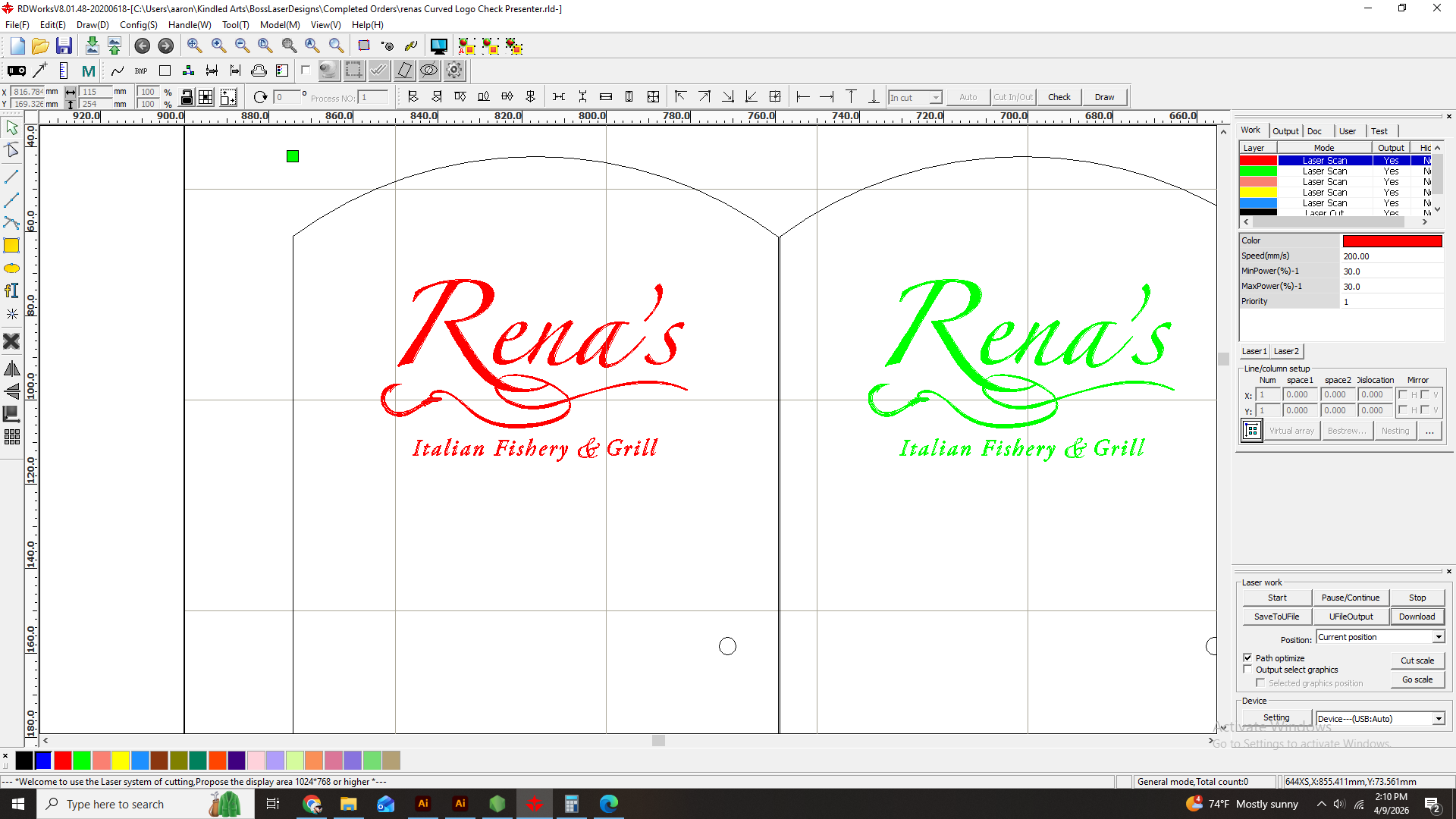Image resolution: width=1456 pixels, height=819 pixels.
Task: Switch to the Output tab
Action: coord(1285,130)
